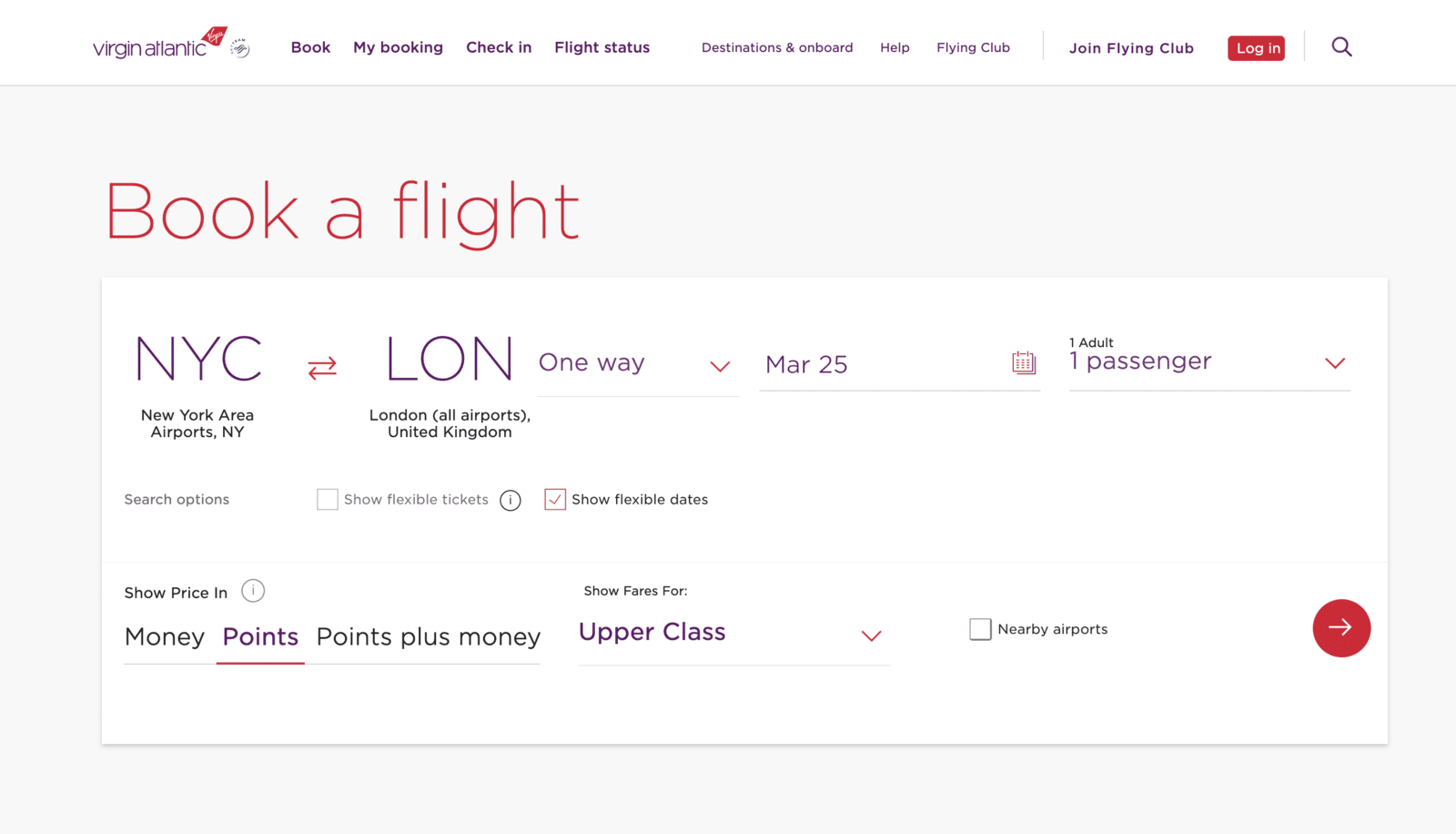Open the Upper Class fare dropdown
Viewport: 1456px width, 834px height.
point(870,636)
